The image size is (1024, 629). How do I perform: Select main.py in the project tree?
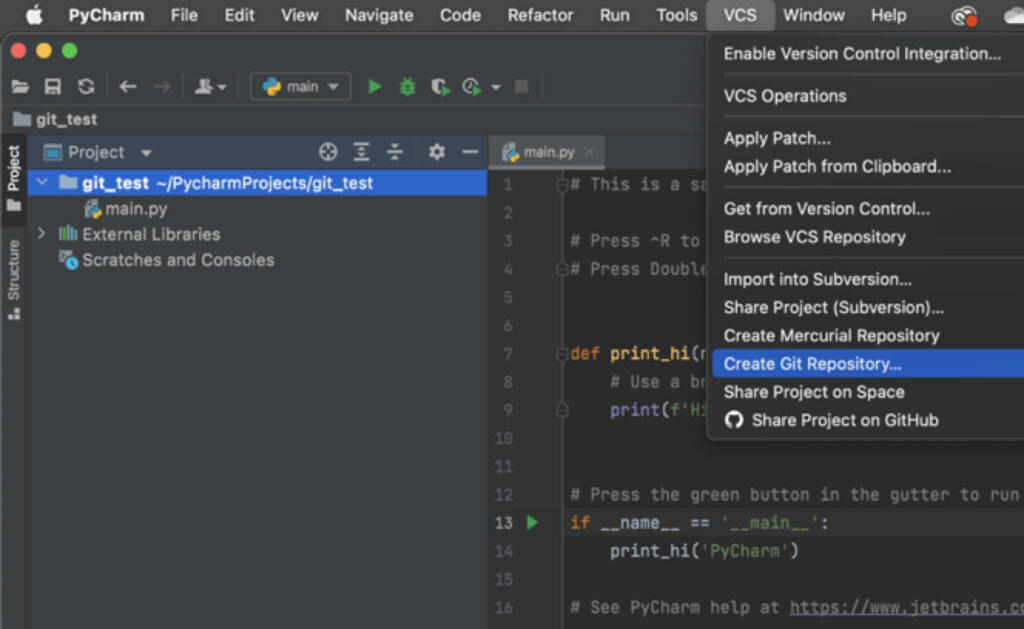[x=126, y=209]
